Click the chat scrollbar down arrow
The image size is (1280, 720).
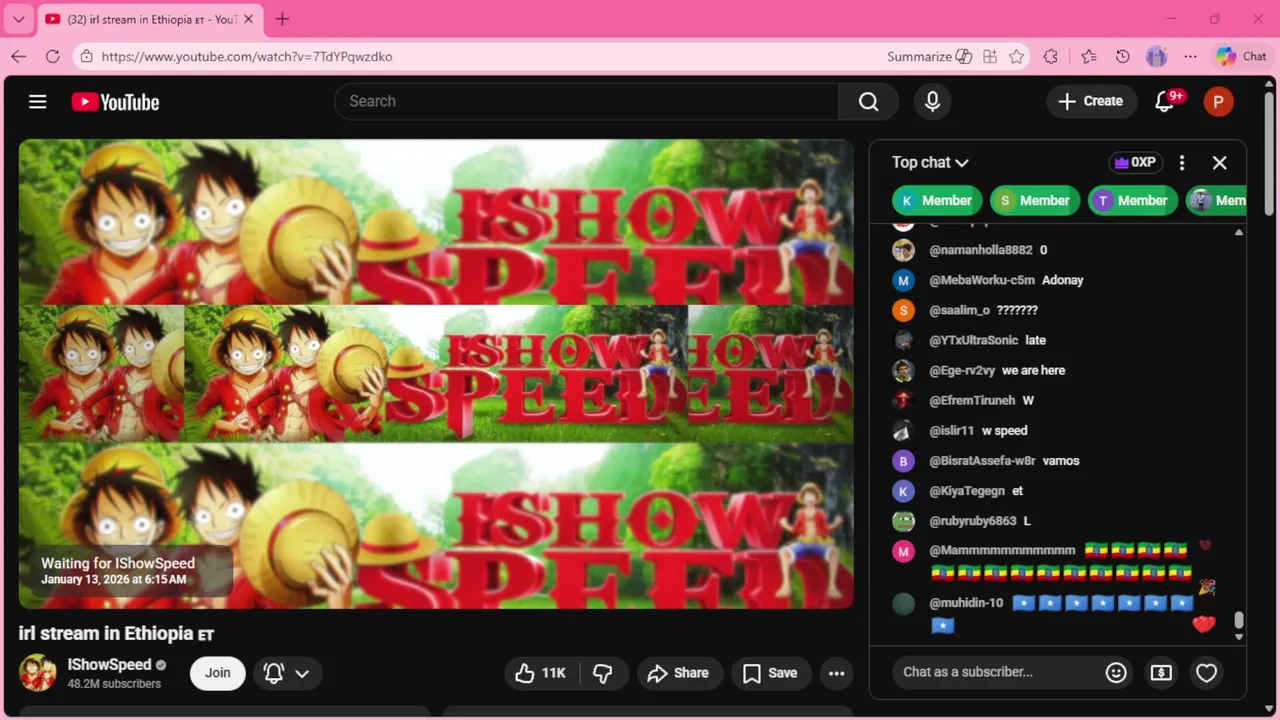(1239, 637)
